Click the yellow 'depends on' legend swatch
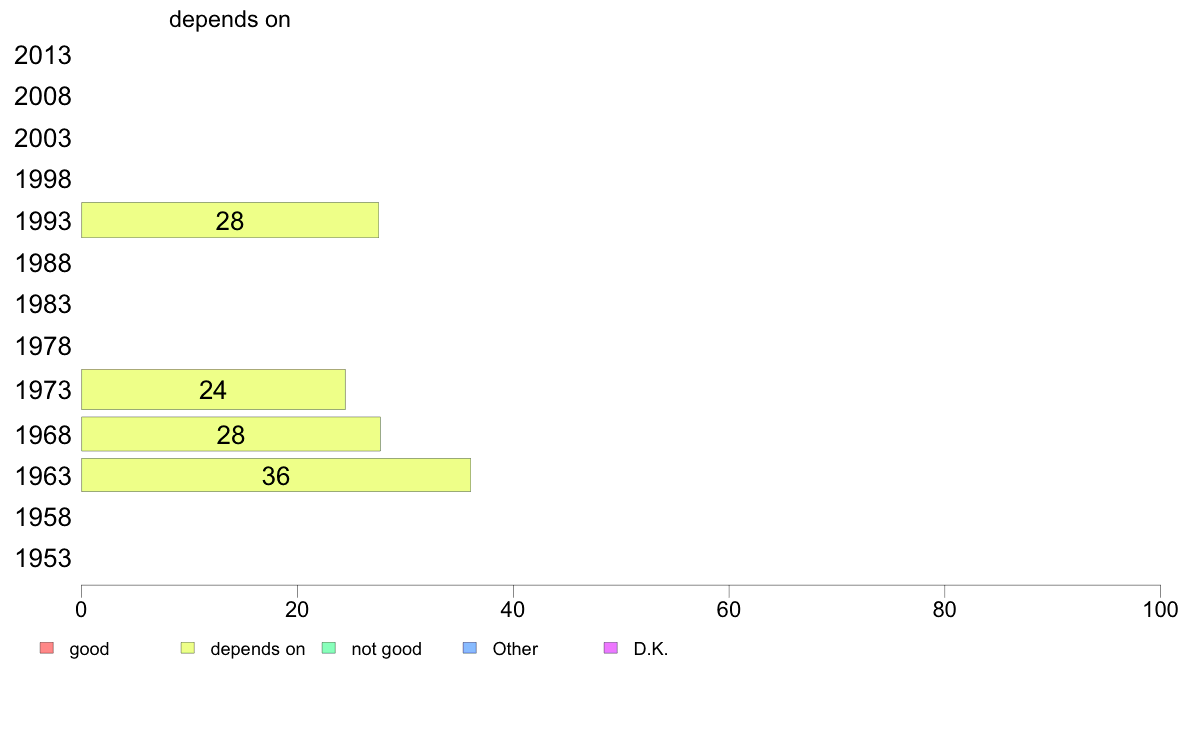1188x736 pixels. [x=188, y=648]
